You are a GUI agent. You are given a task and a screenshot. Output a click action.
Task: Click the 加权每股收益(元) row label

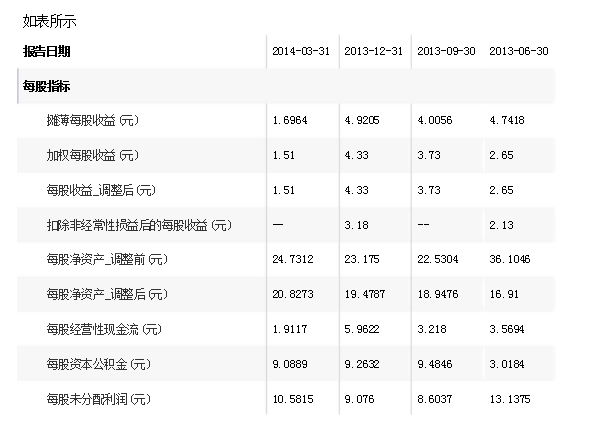pos(93,155)
